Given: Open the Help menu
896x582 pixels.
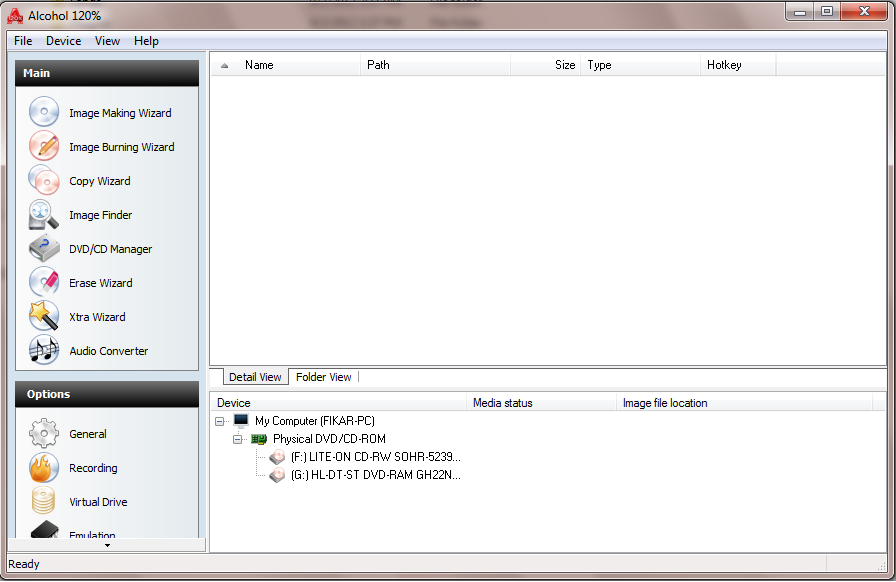Looking at the screenshot, I should point(146,41).
